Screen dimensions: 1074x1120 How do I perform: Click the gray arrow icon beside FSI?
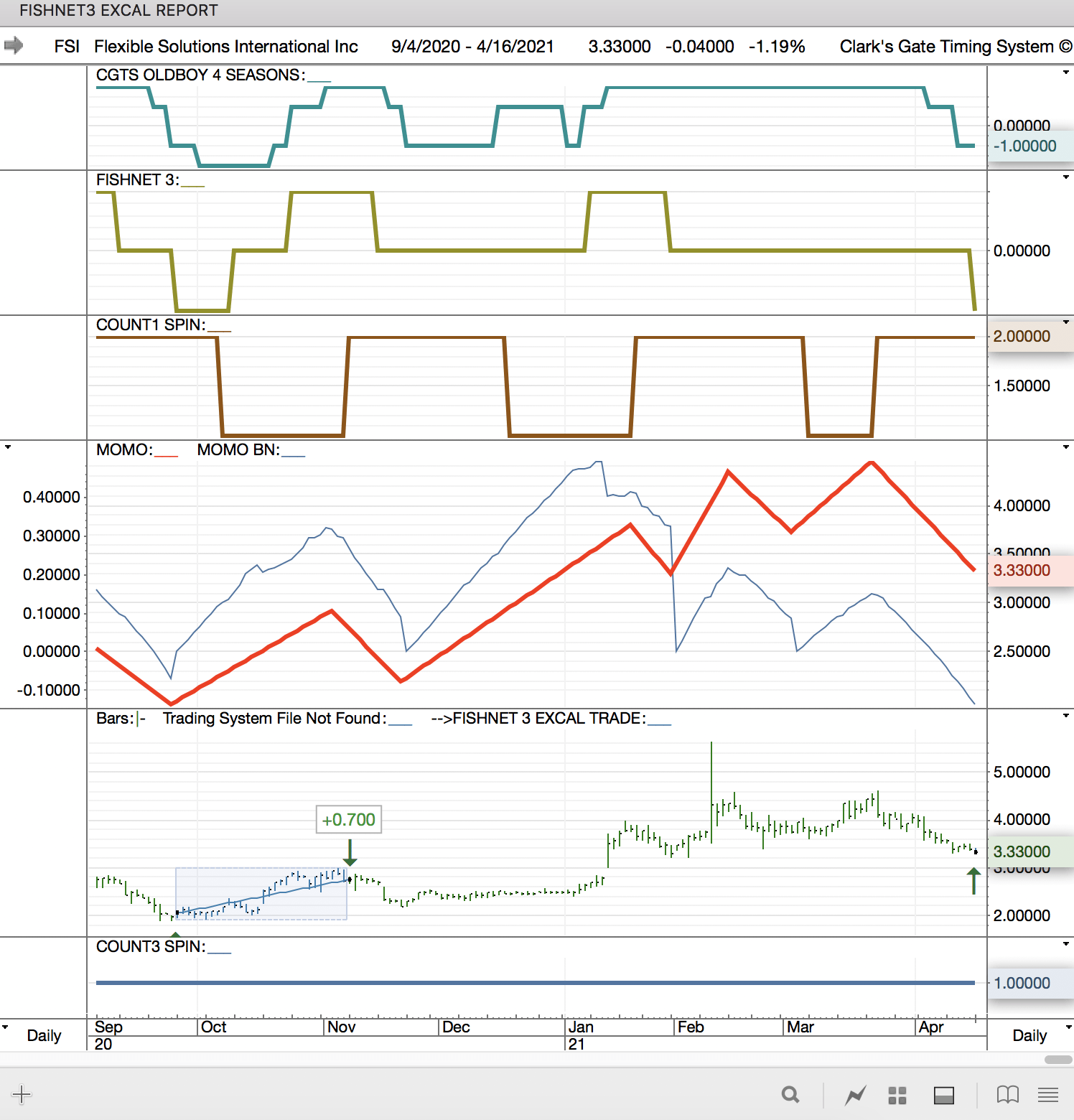pos(14,46)
